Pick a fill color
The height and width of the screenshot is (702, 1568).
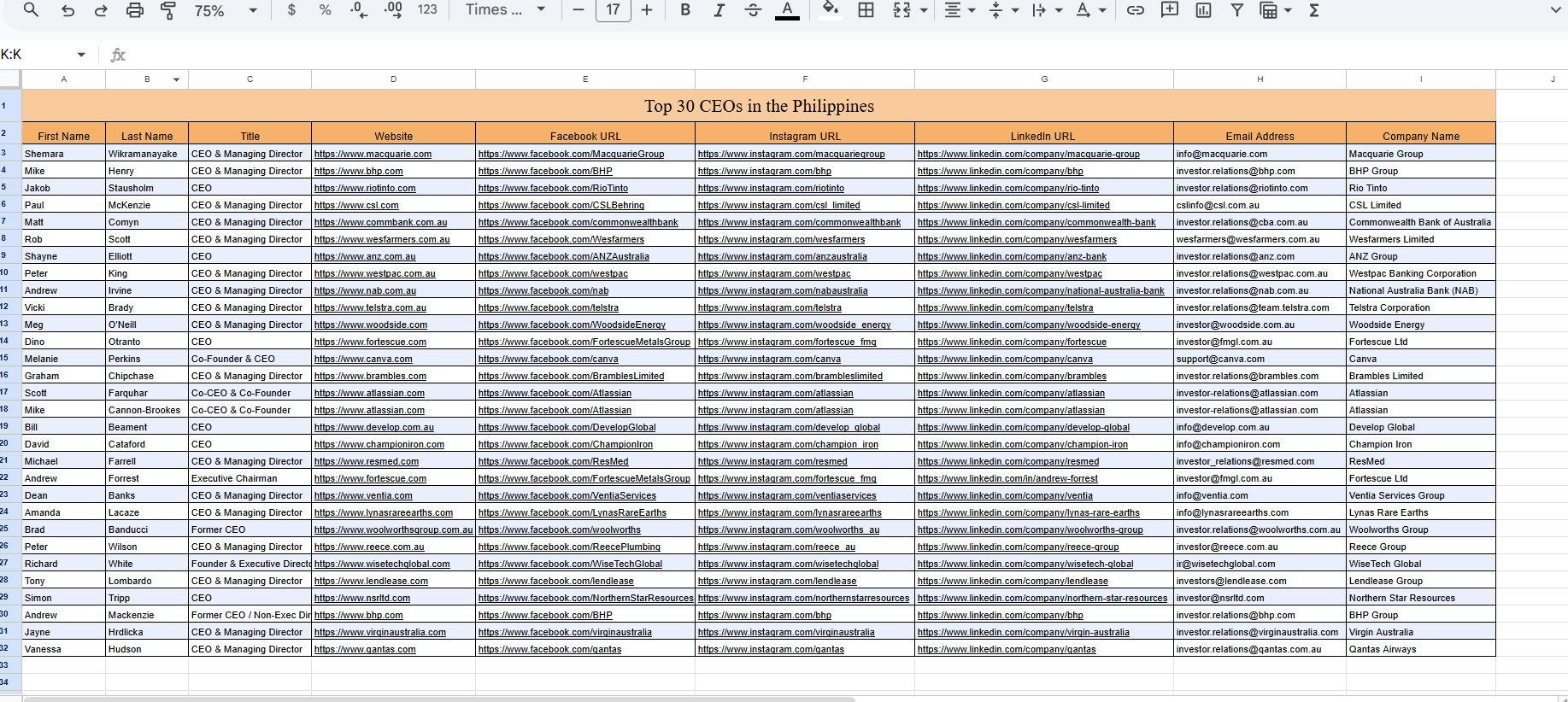click(830, 10)
